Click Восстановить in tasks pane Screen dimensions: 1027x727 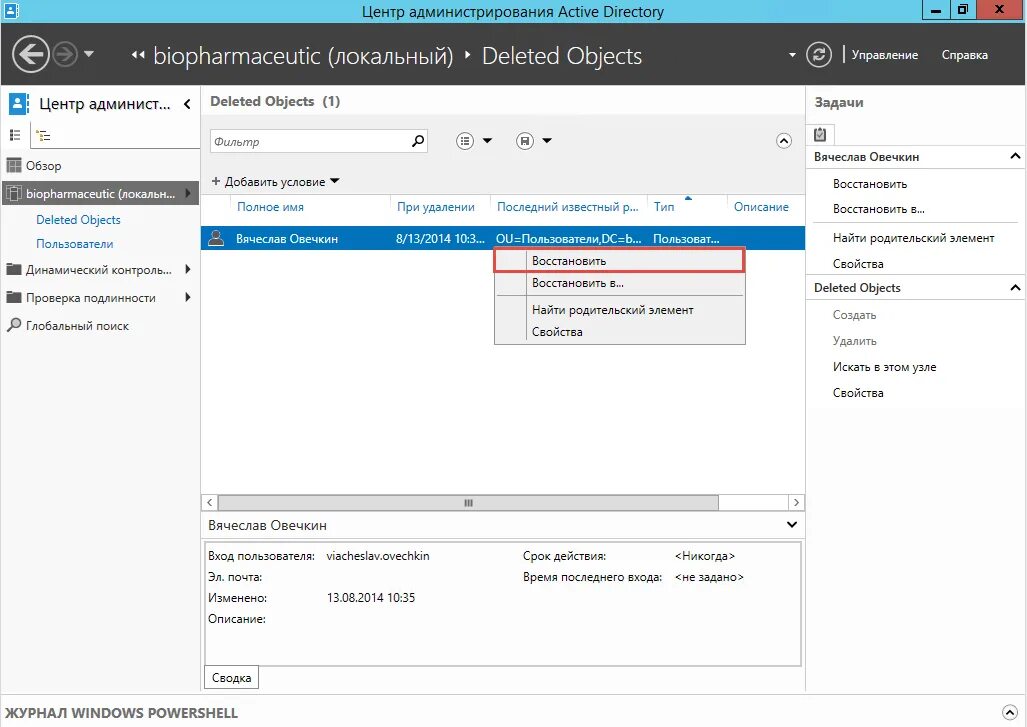tap(870, 184)
